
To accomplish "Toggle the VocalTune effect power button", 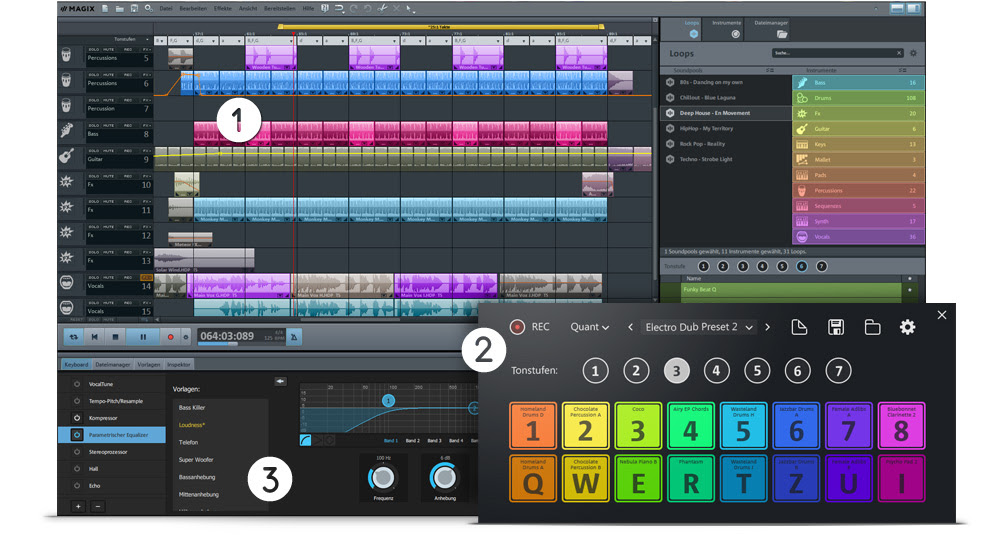I will click(77, 384).
